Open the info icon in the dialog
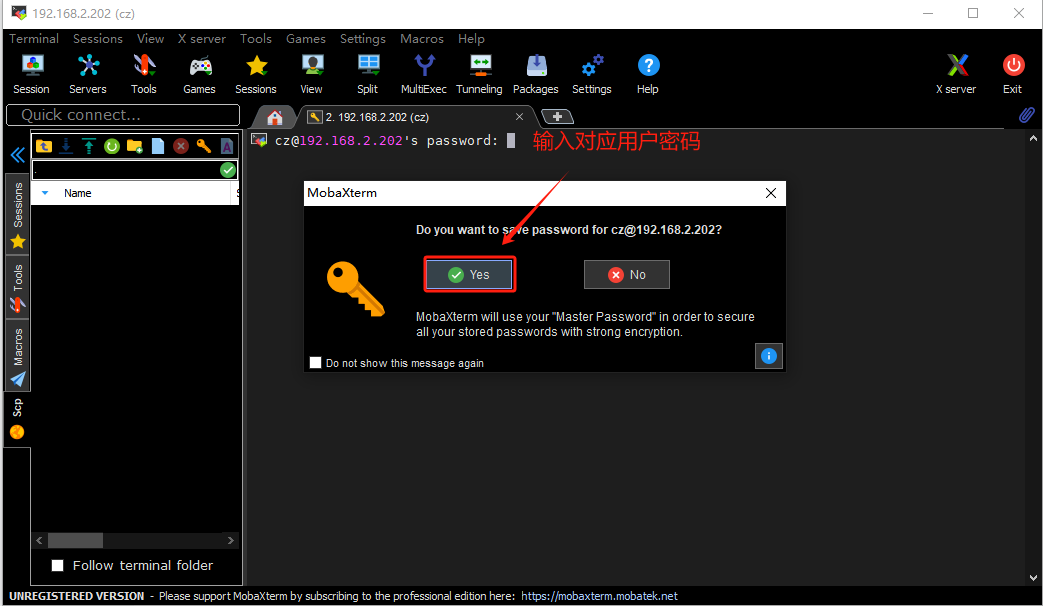The width and height of the screenshot is (1043, 606). [x=768, y=356]
